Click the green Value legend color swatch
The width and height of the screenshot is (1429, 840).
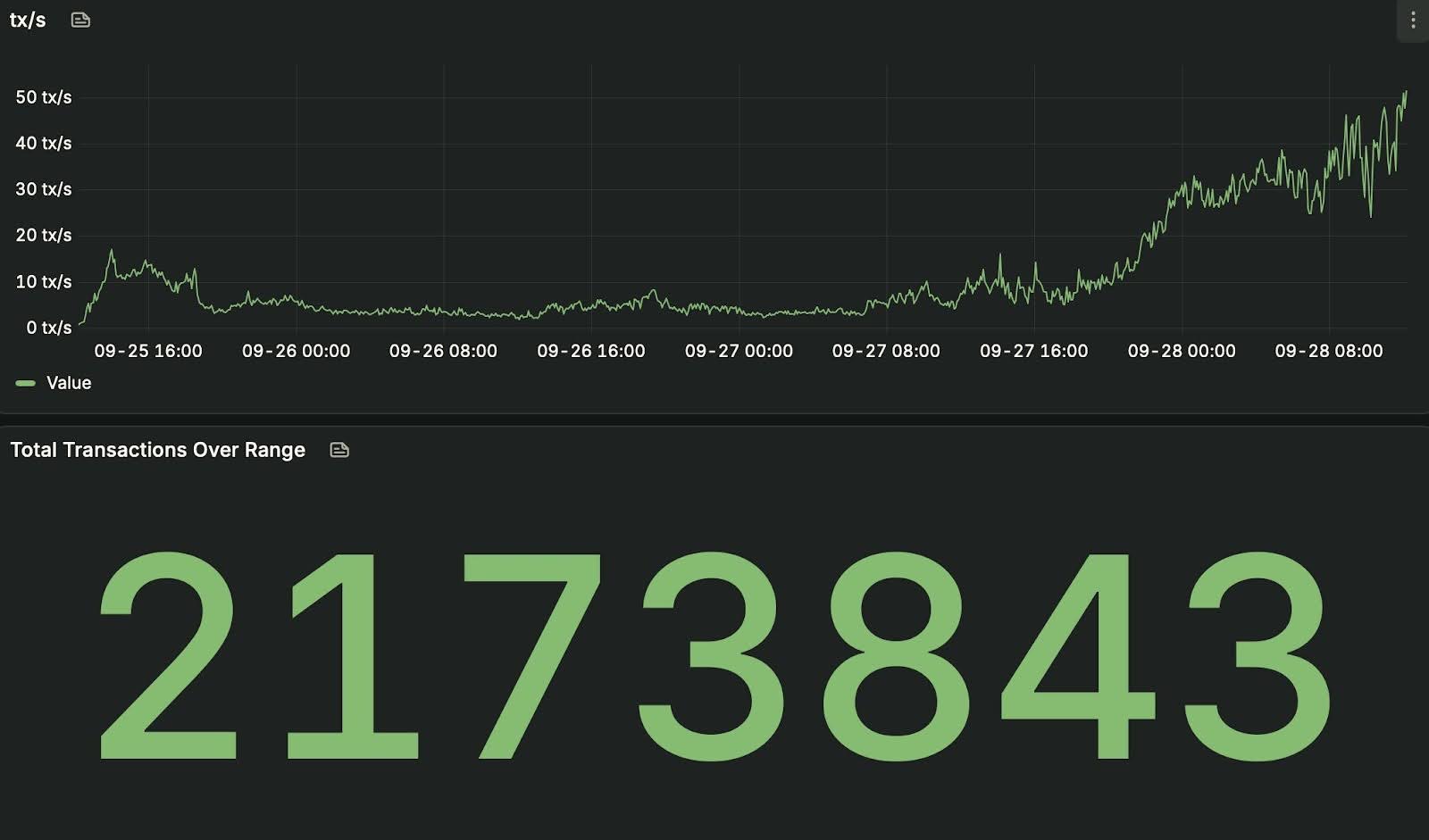click(26, 383)
